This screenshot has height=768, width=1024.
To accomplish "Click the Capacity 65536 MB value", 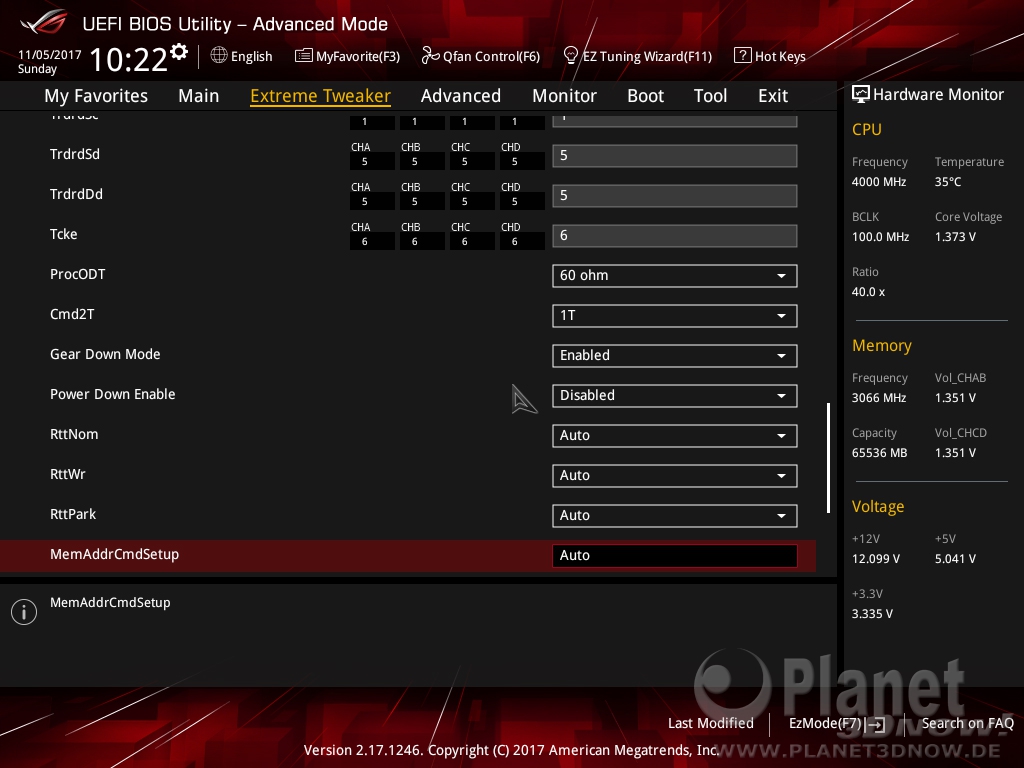I will click(879, 453).
